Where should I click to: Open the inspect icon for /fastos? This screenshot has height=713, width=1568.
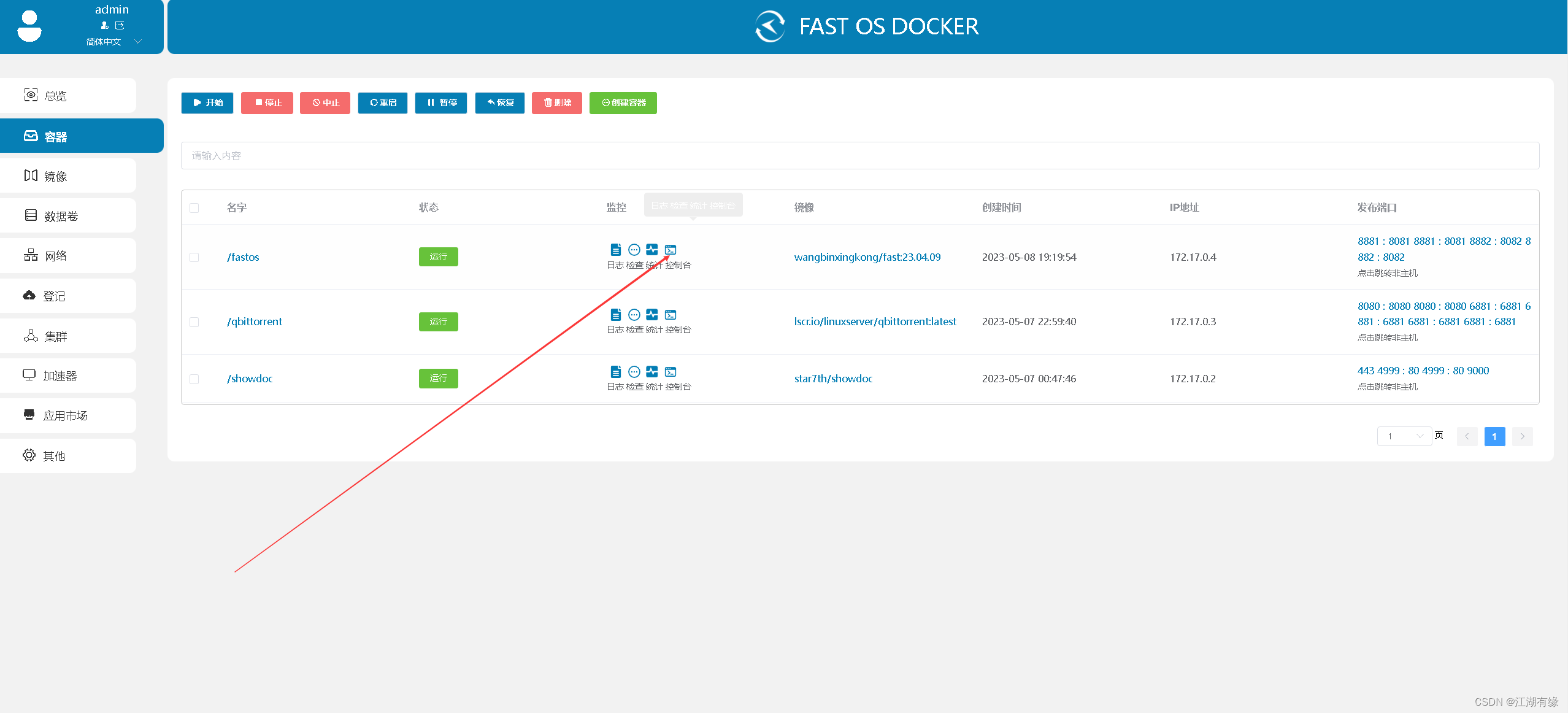tap(634, 250)
